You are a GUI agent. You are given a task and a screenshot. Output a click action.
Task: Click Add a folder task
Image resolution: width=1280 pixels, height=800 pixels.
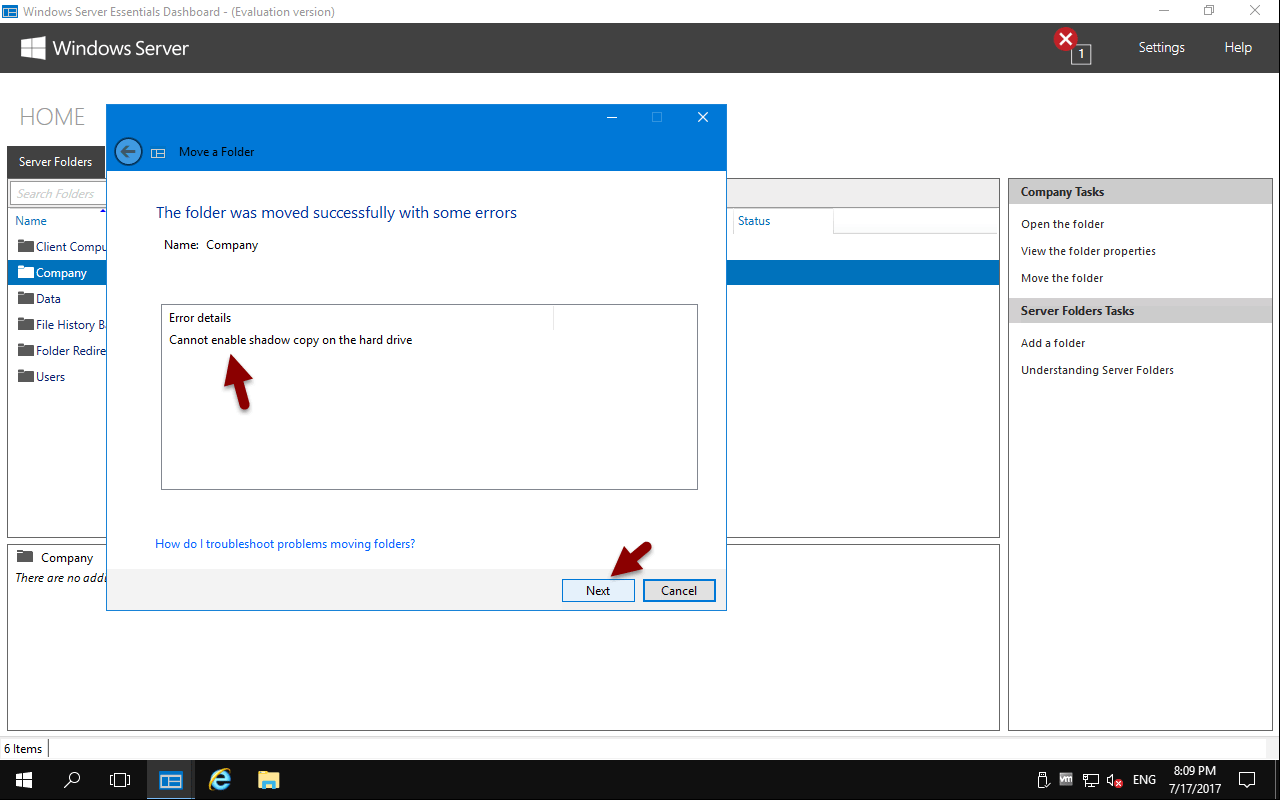1053,343
